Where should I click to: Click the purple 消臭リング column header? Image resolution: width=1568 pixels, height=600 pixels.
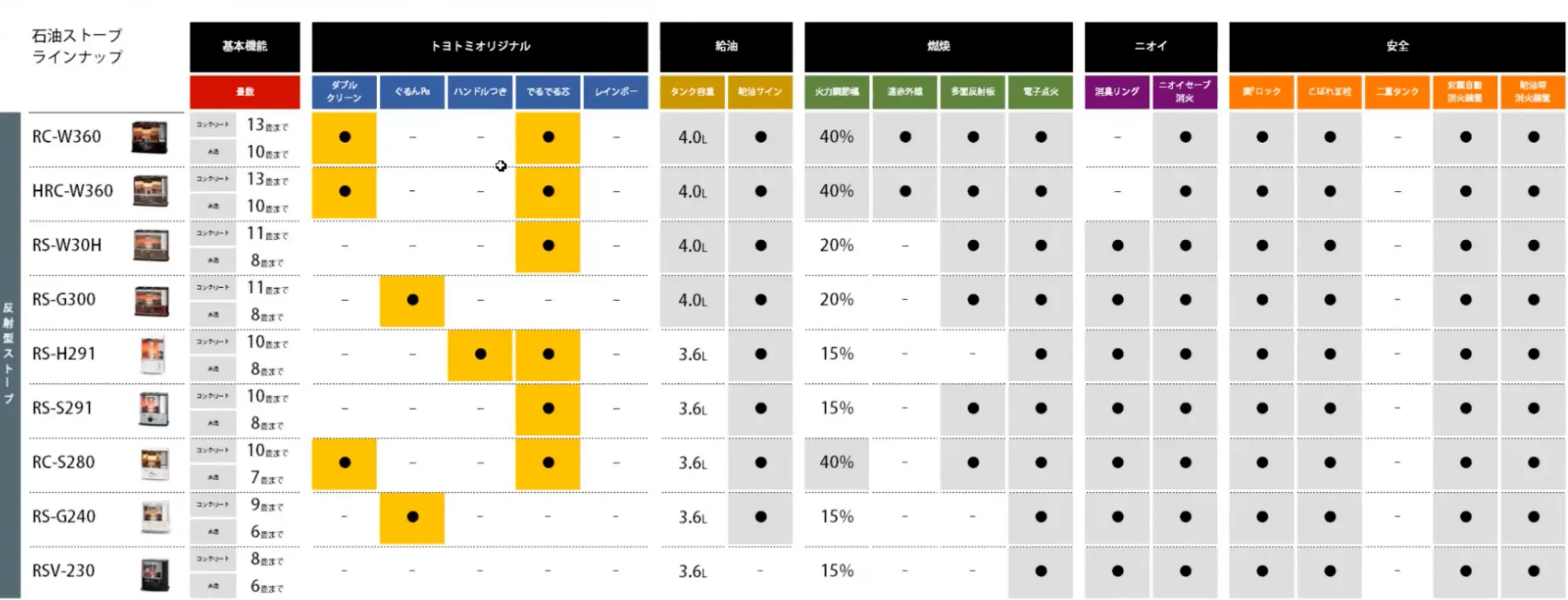(1117, 92)
